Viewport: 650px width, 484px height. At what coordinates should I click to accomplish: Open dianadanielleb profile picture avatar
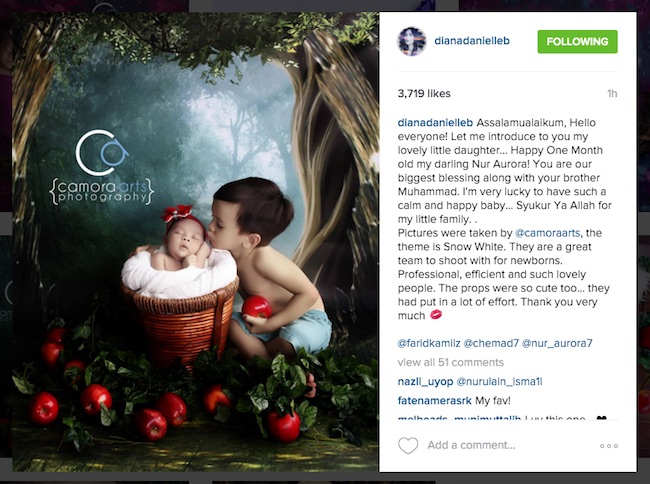412,41
